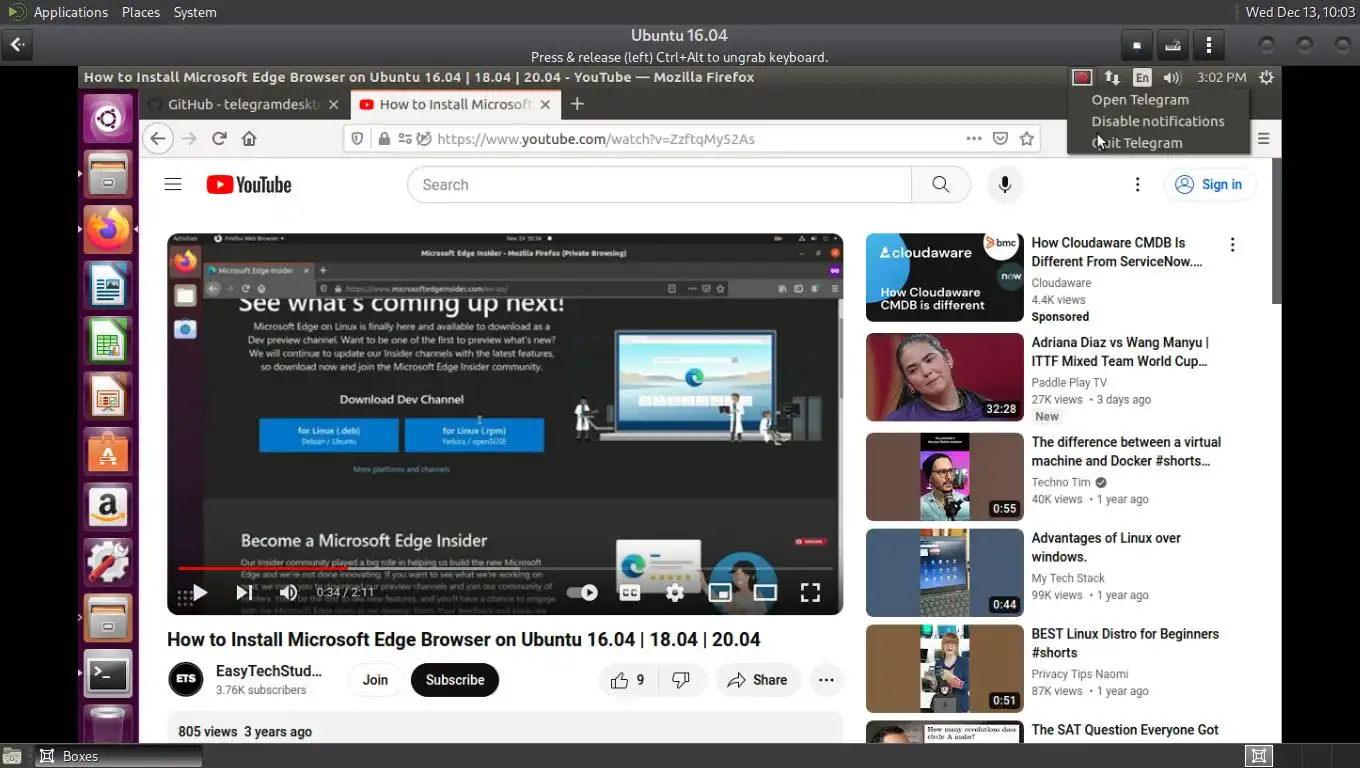Open more actions under video
Screen dimensions: 1360x768
click(826, 680)
